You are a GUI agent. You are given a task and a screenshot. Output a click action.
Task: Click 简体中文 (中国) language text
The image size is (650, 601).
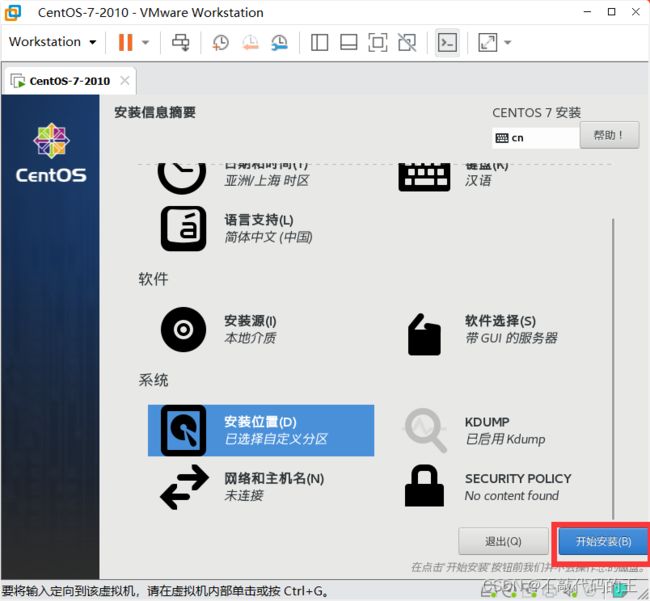(268, 237)
